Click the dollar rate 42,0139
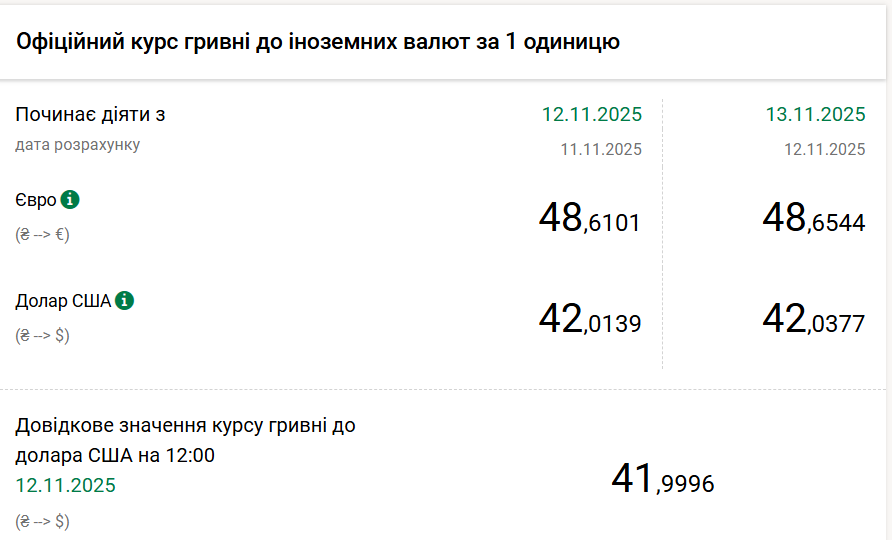The height and width of the screenshot is (540, 892). pyautogui.click(x=589, y=320)
